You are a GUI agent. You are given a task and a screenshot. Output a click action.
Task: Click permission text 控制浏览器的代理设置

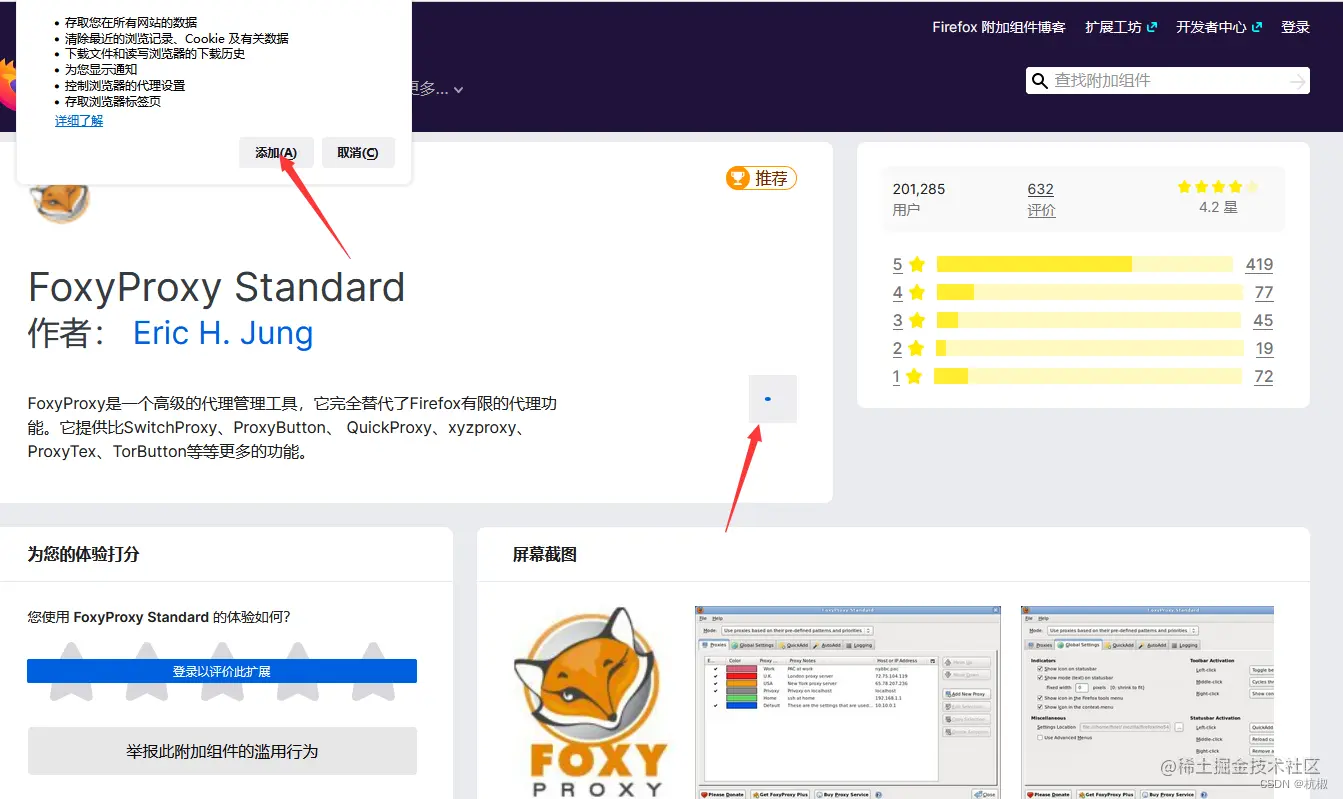(125, 86)
